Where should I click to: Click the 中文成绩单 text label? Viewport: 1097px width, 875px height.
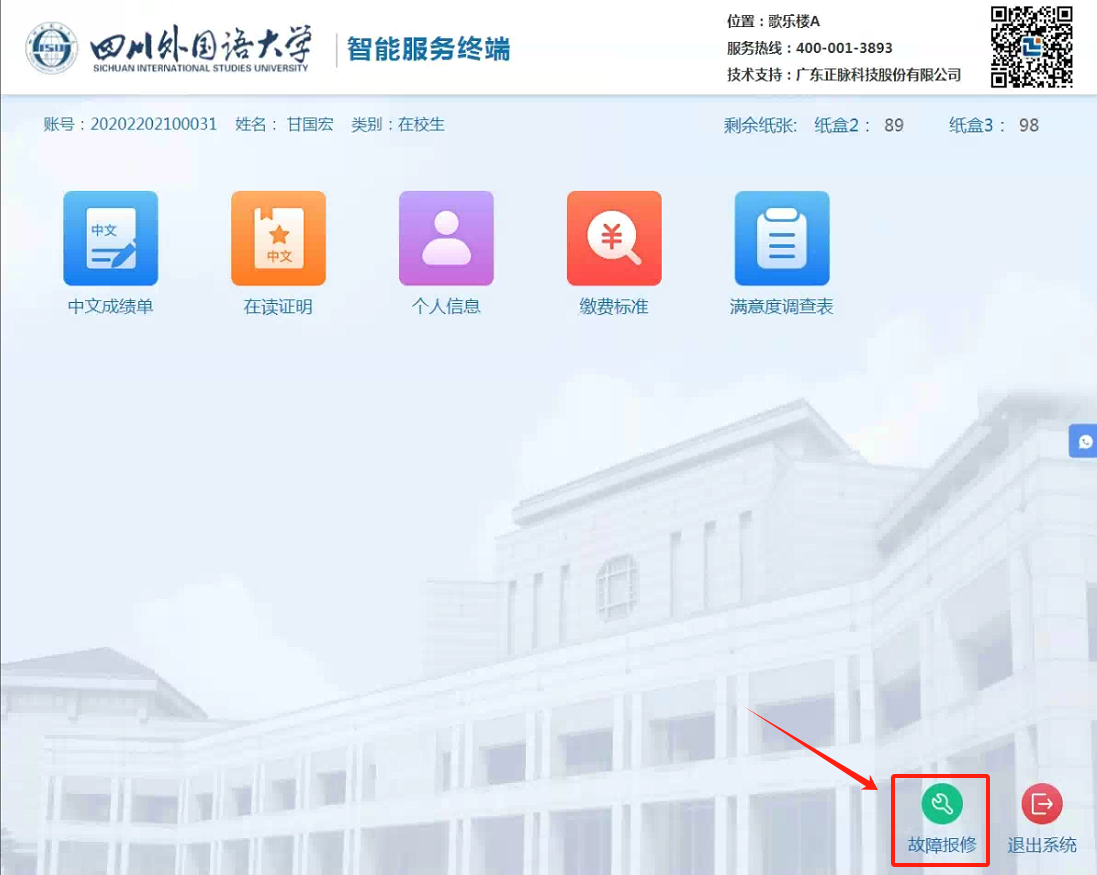[111, 307]
